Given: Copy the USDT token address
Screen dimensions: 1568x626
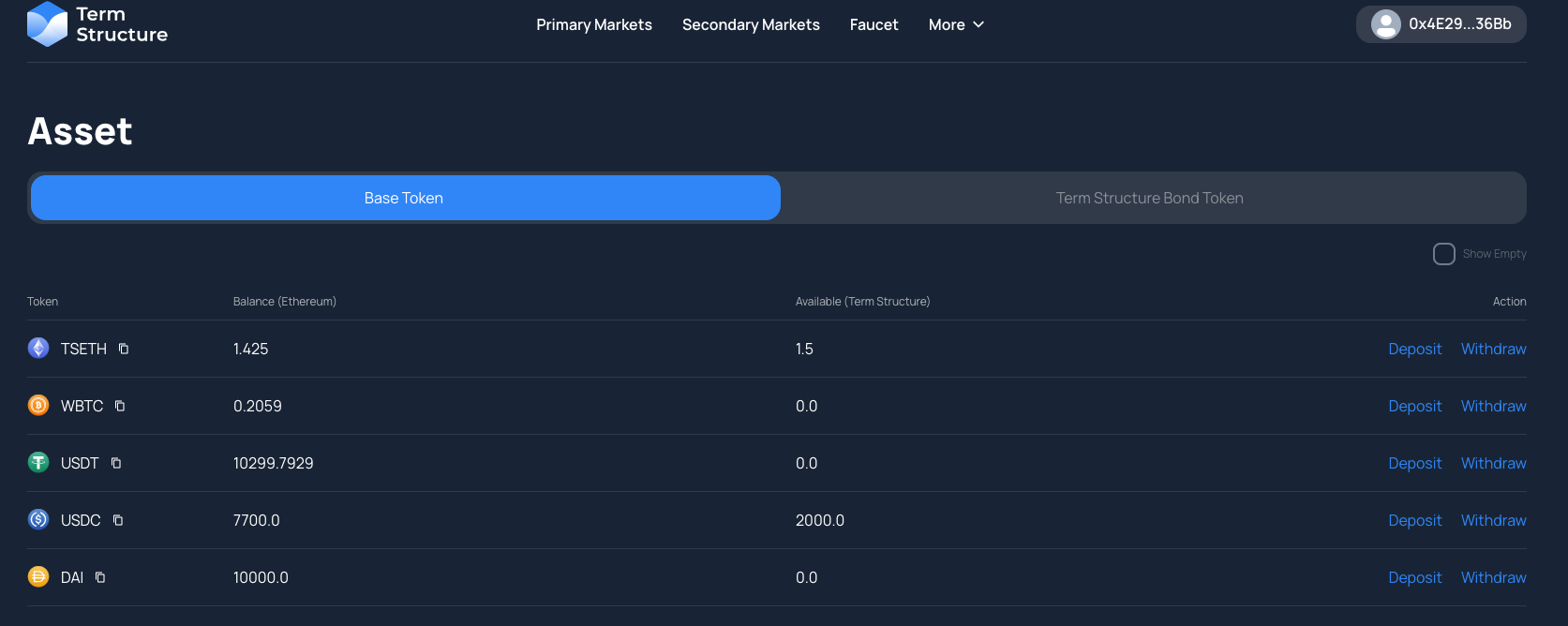Looking at the screenshot, I should click(x=116, y=463).
